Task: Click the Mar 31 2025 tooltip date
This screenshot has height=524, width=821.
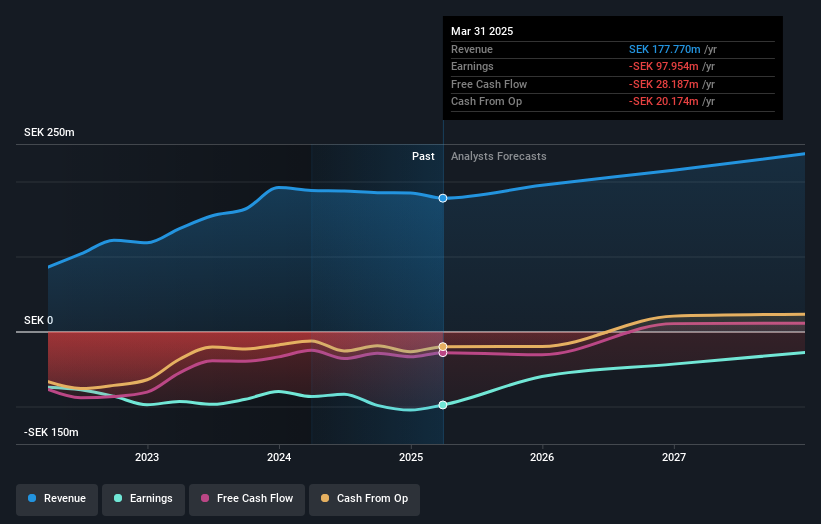Action: coord(482,31)
